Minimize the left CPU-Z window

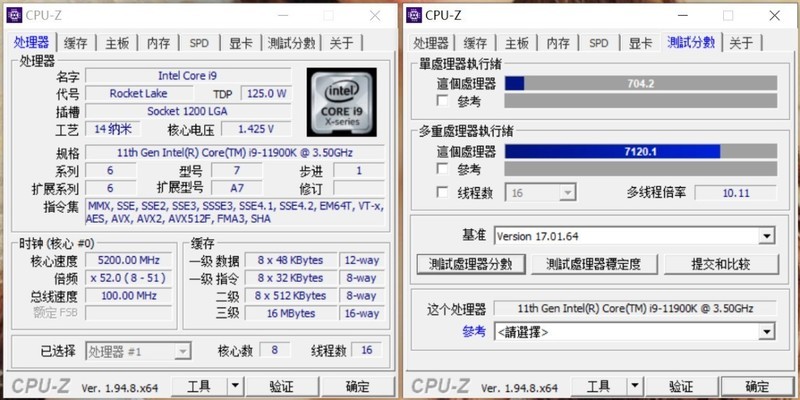coord(283,16)
